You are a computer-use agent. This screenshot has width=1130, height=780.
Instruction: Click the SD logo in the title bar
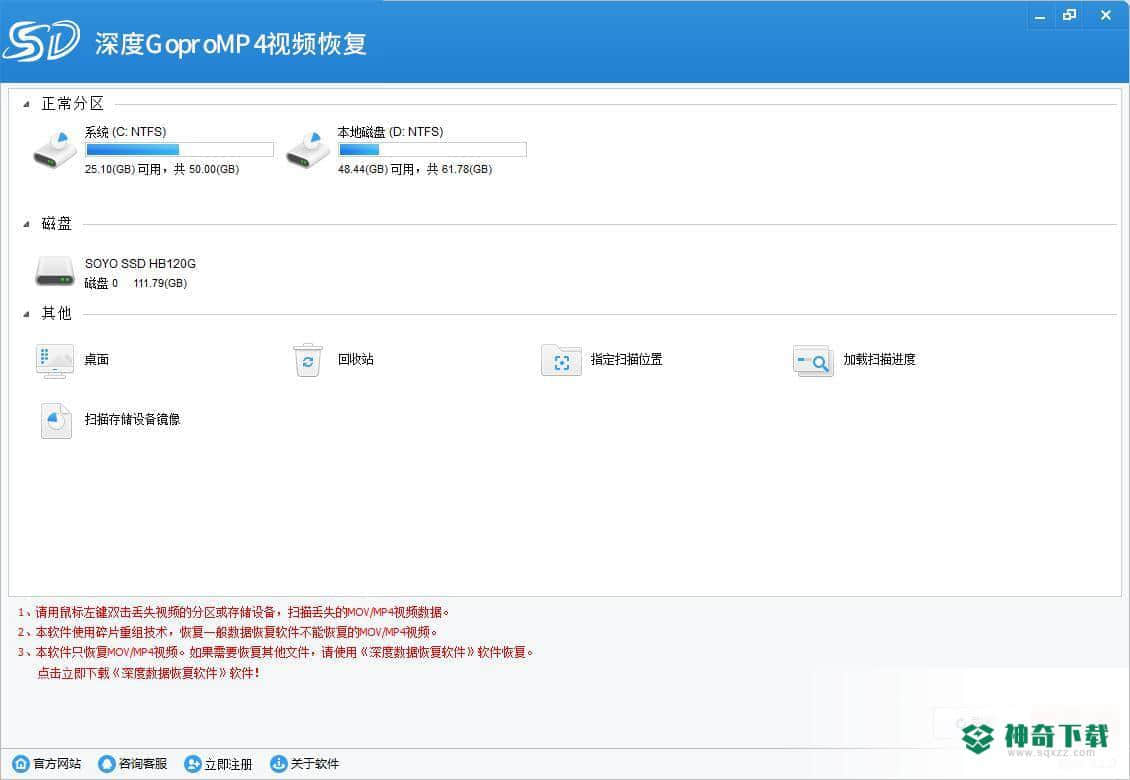click(x=41, y=41)
